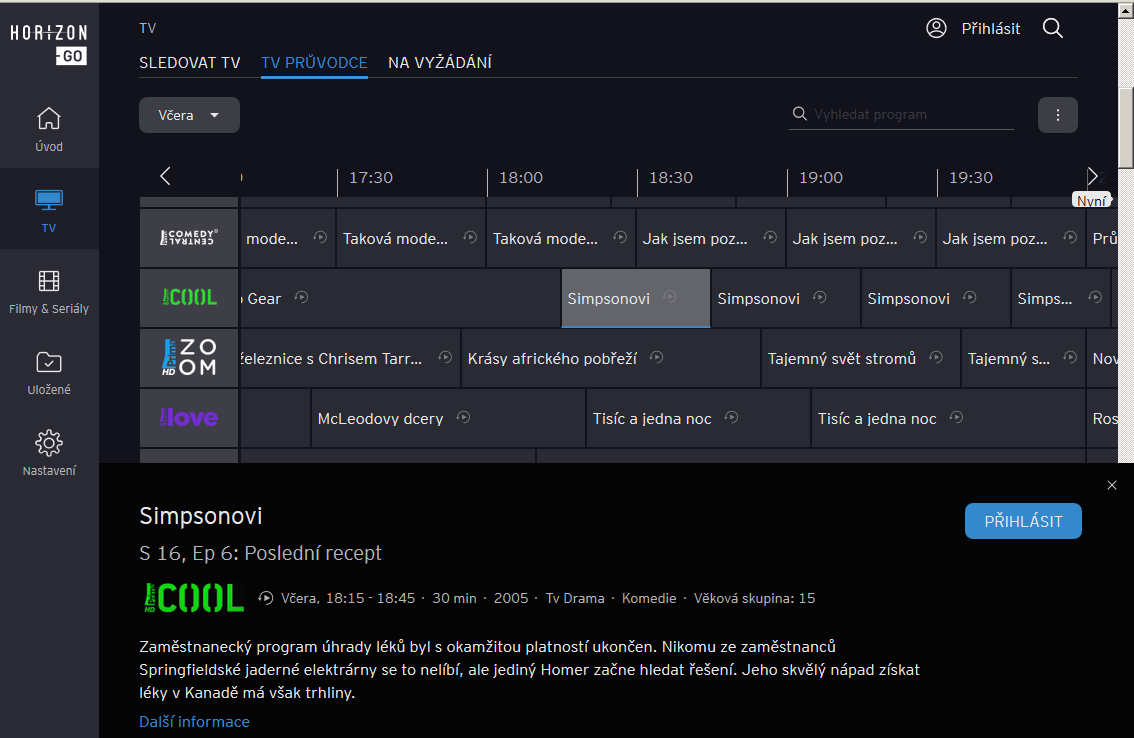Viewport: 1134px width, 738px height.
Task: Go to Uložené saved items
Action: pos(49,372)
